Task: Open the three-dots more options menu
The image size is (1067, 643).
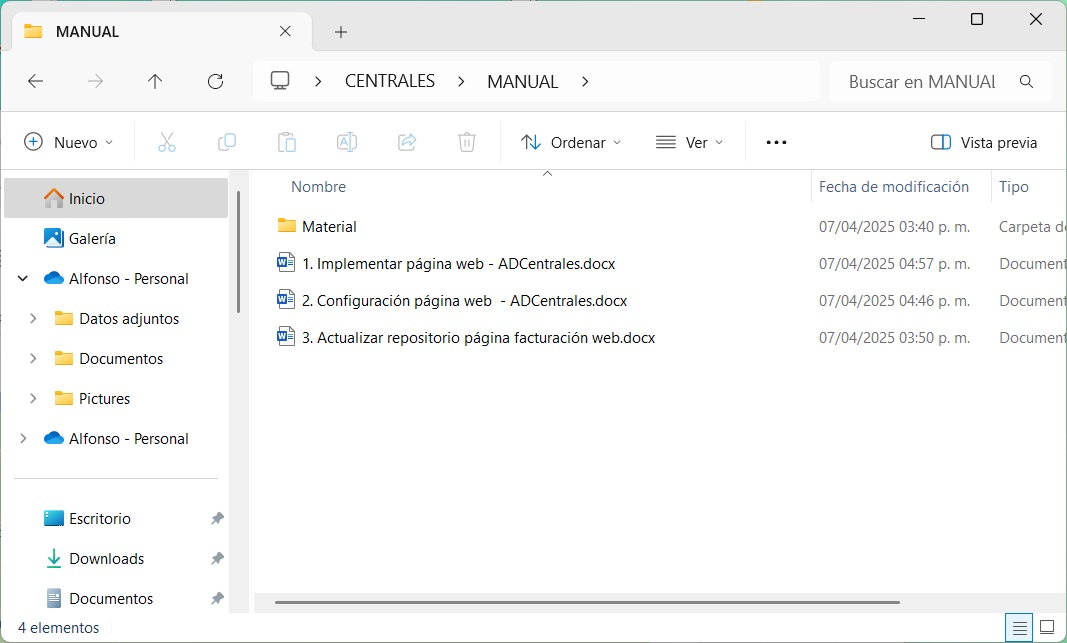Action: (x=776, y=142)
